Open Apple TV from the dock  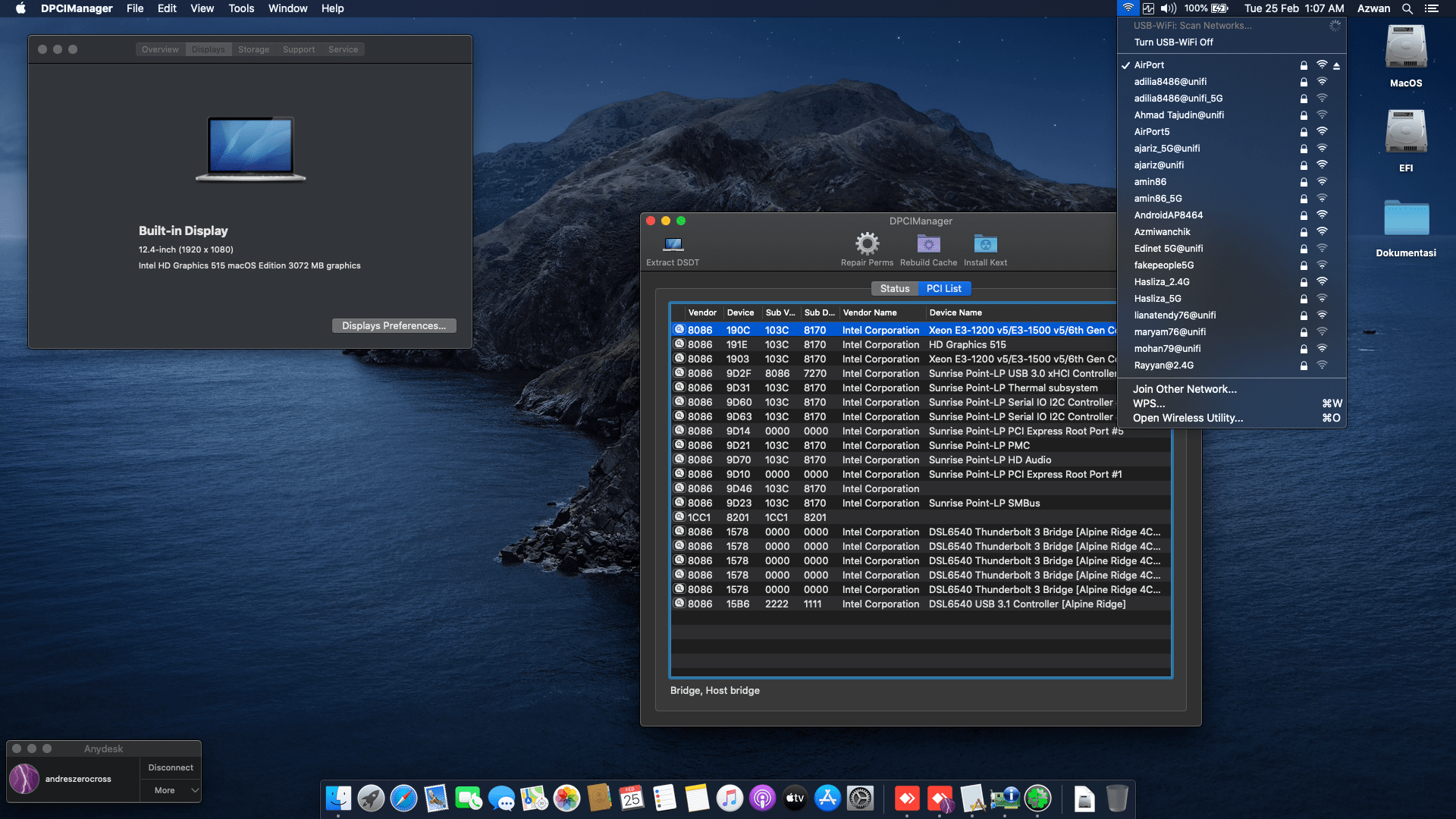tap(795, 799)
